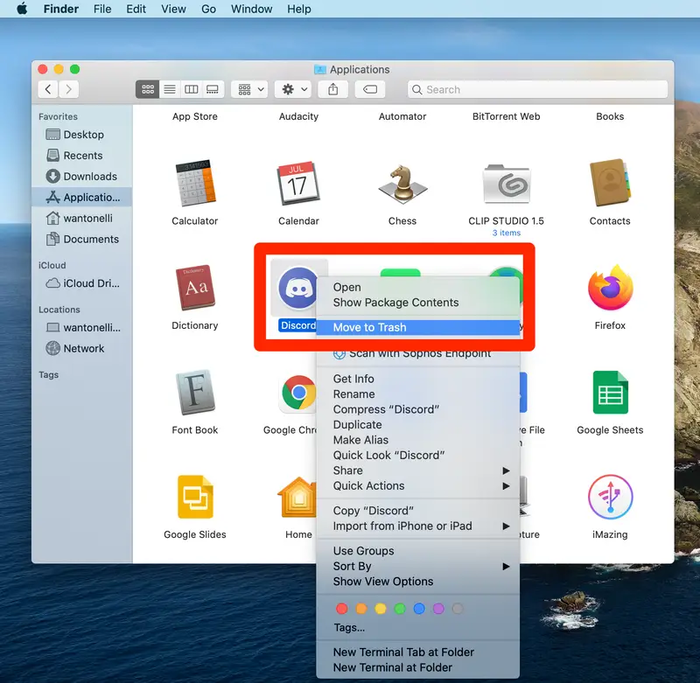This screenshot has height=683, width=700.
Task: Choose Move to Trash
Action: pos(418,327)
